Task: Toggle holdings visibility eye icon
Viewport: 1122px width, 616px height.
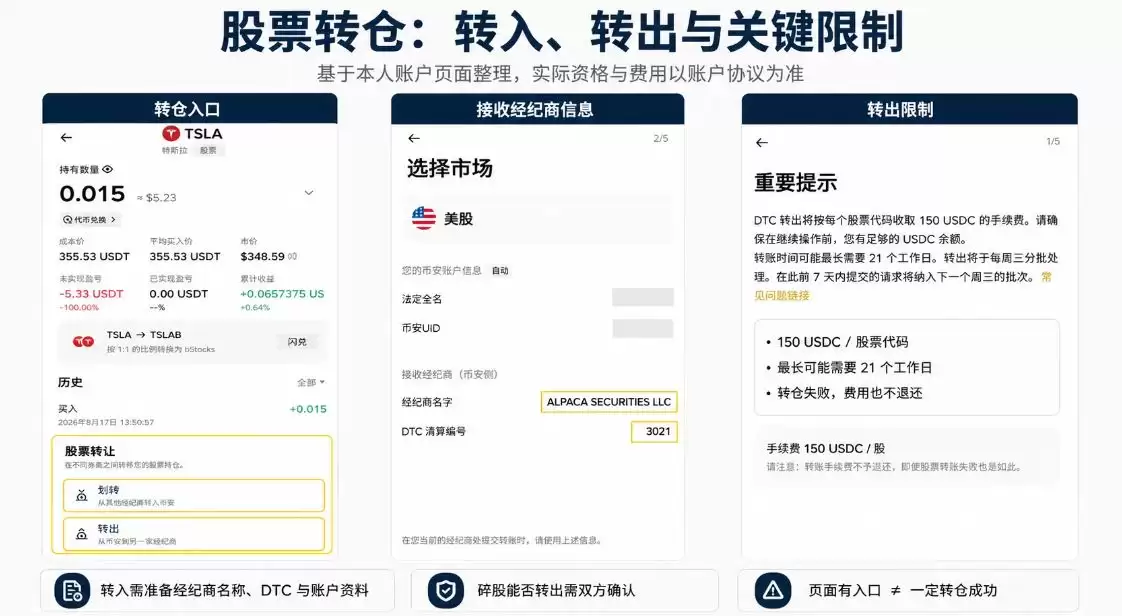Action: click(107, 170)
